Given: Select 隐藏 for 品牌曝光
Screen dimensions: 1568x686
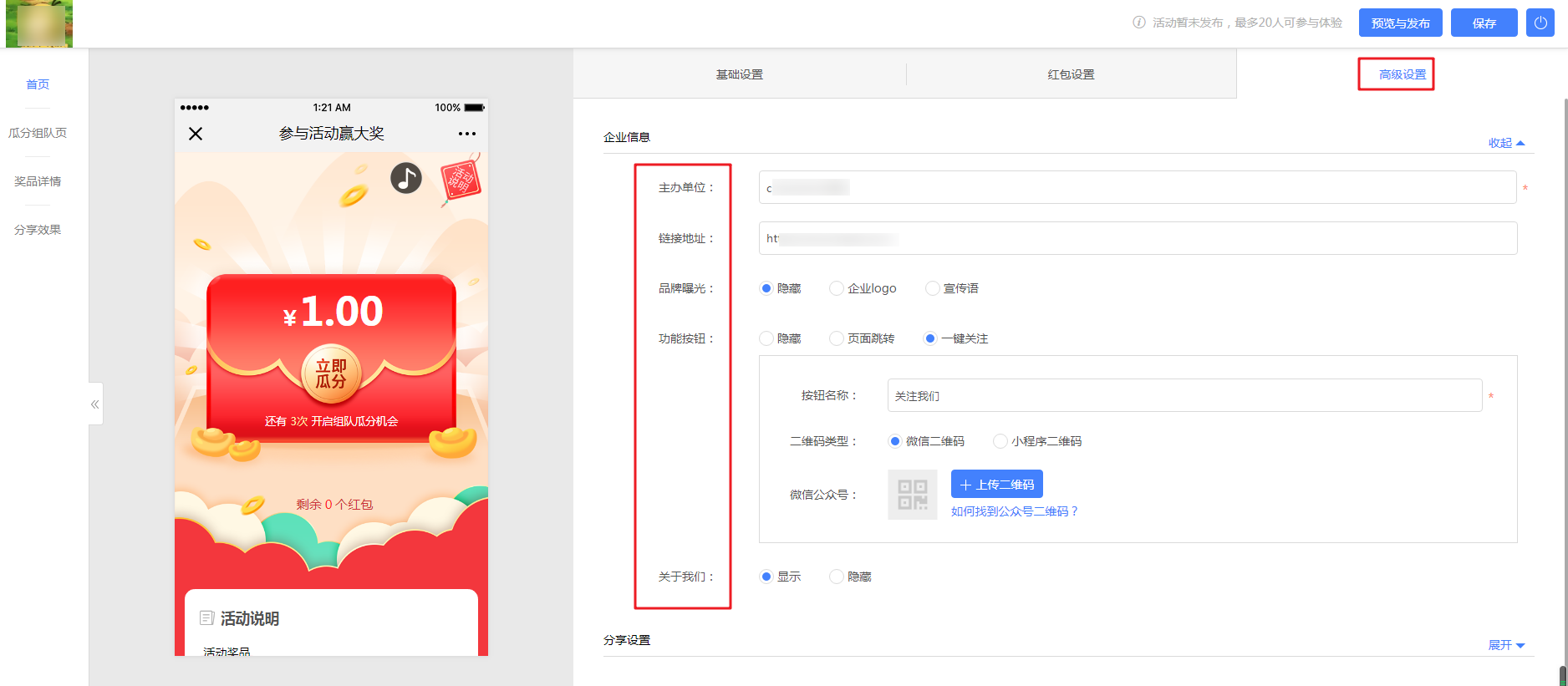Looking at the screenshot, I should 780,288.
